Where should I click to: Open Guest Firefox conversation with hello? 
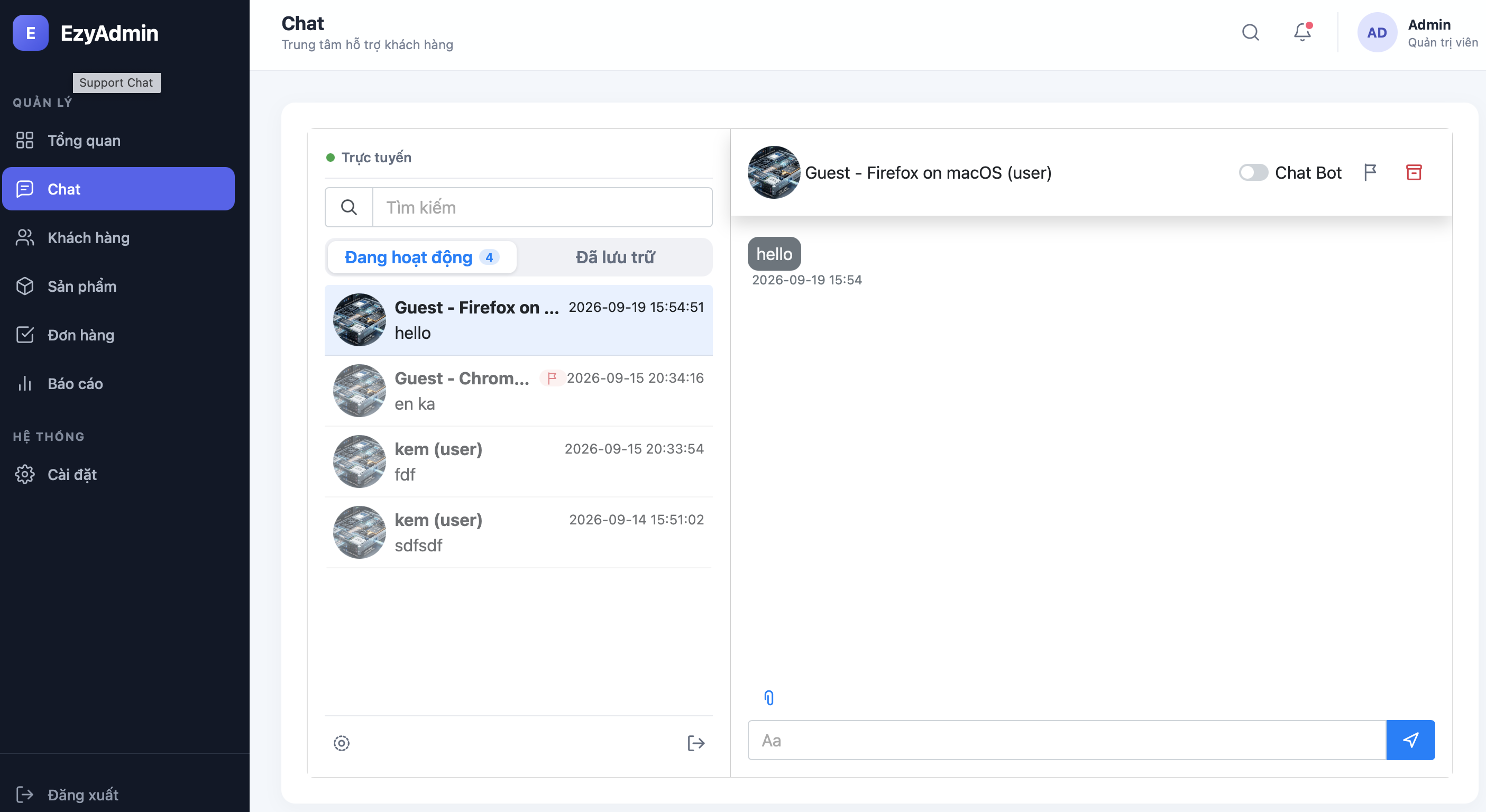(519, 320)
